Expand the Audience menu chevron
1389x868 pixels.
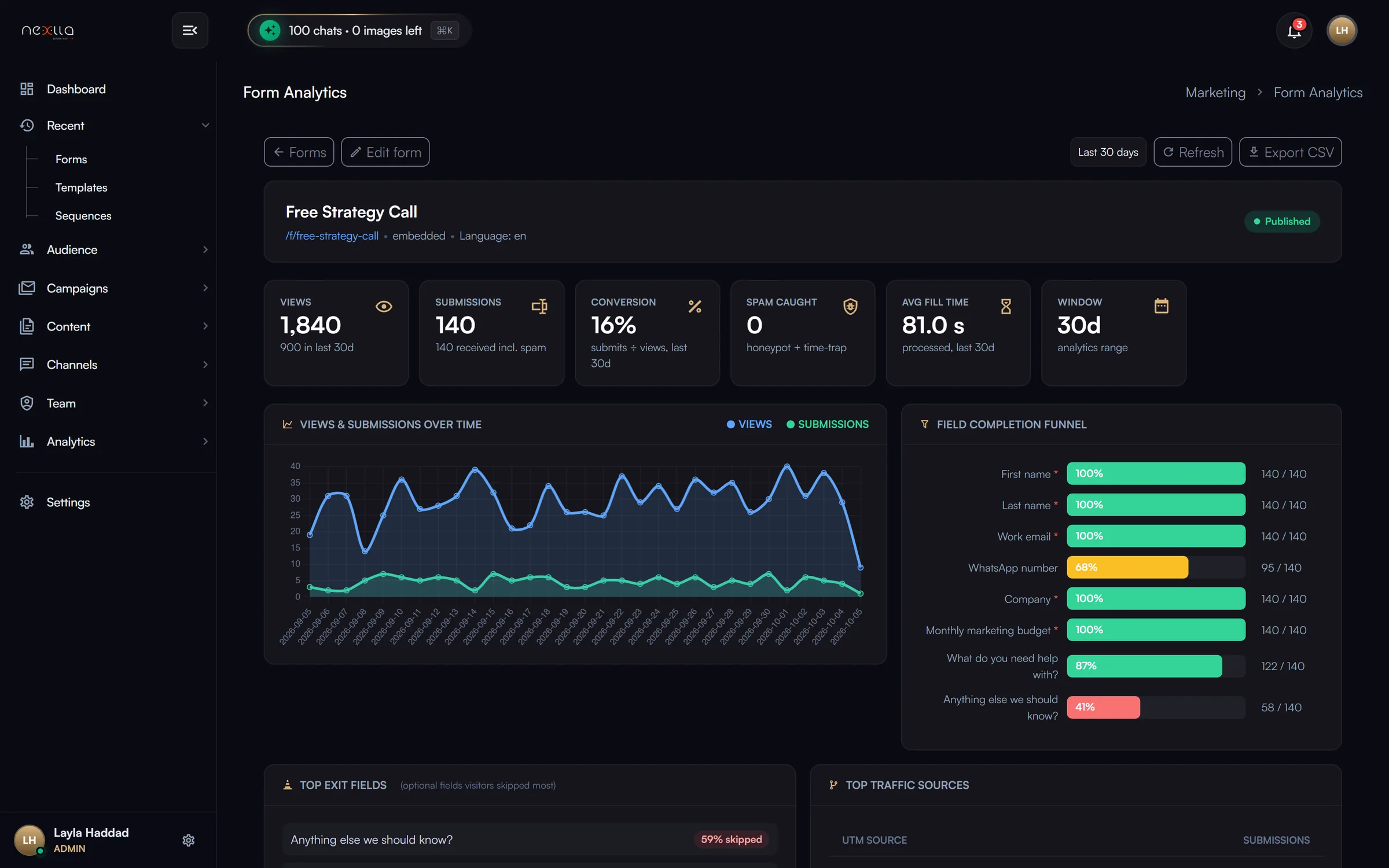(205, 249)
